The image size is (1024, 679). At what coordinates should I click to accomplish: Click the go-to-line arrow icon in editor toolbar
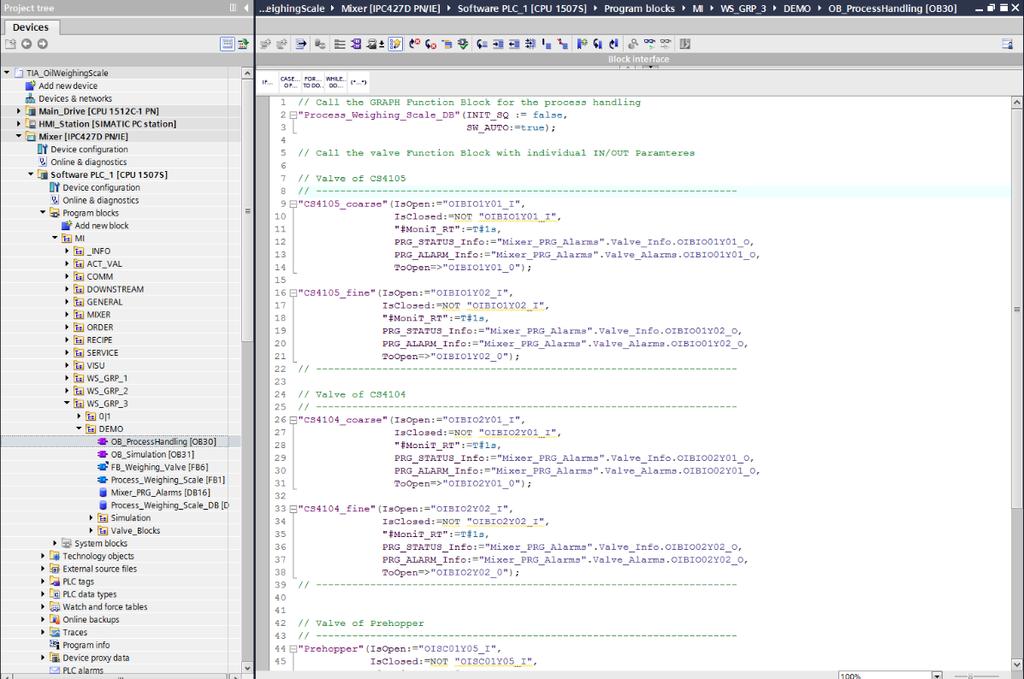pyautogui.click(x=301, y=44)
